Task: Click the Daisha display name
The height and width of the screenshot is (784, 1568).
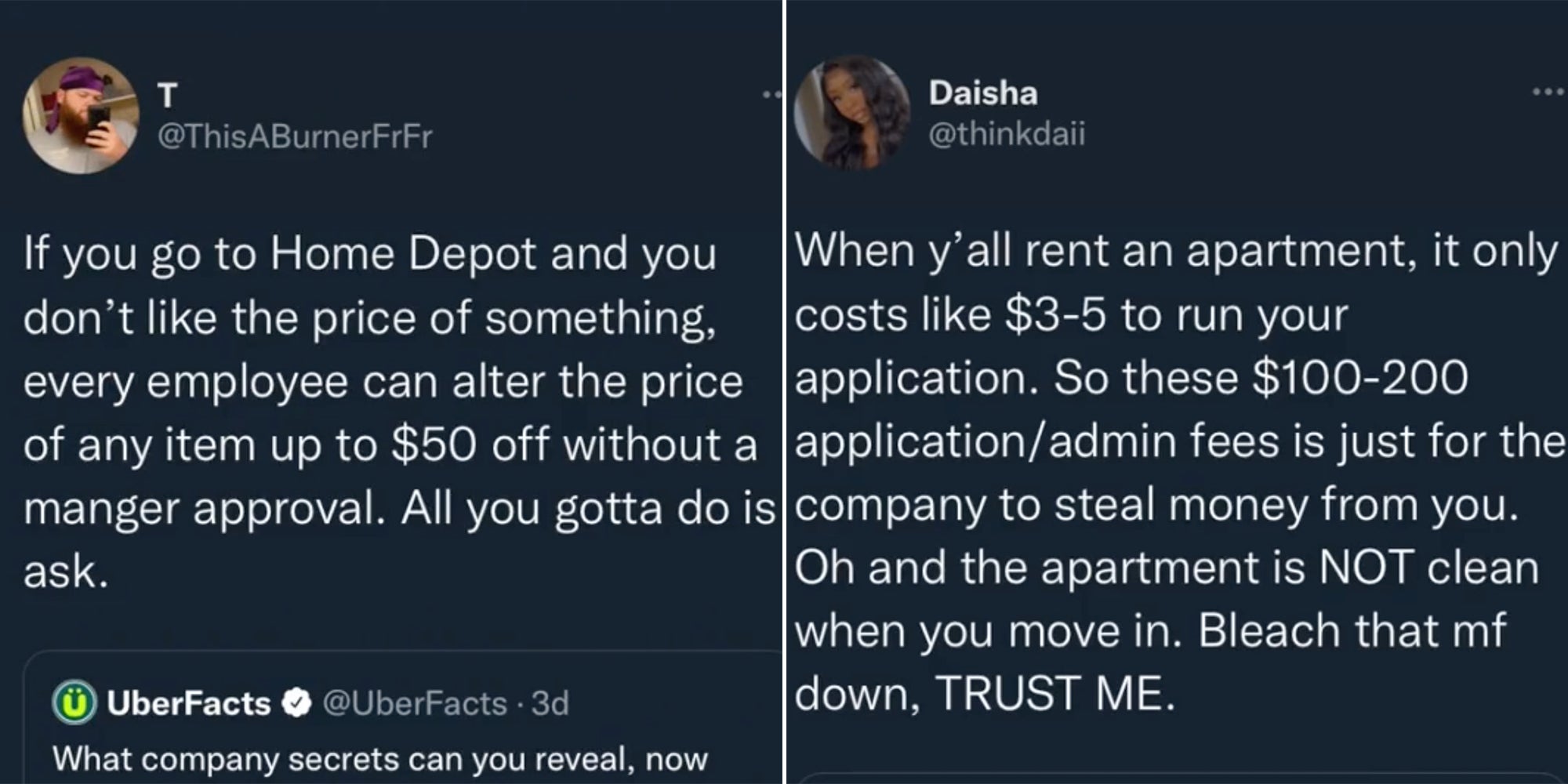Action: point(983,93)
